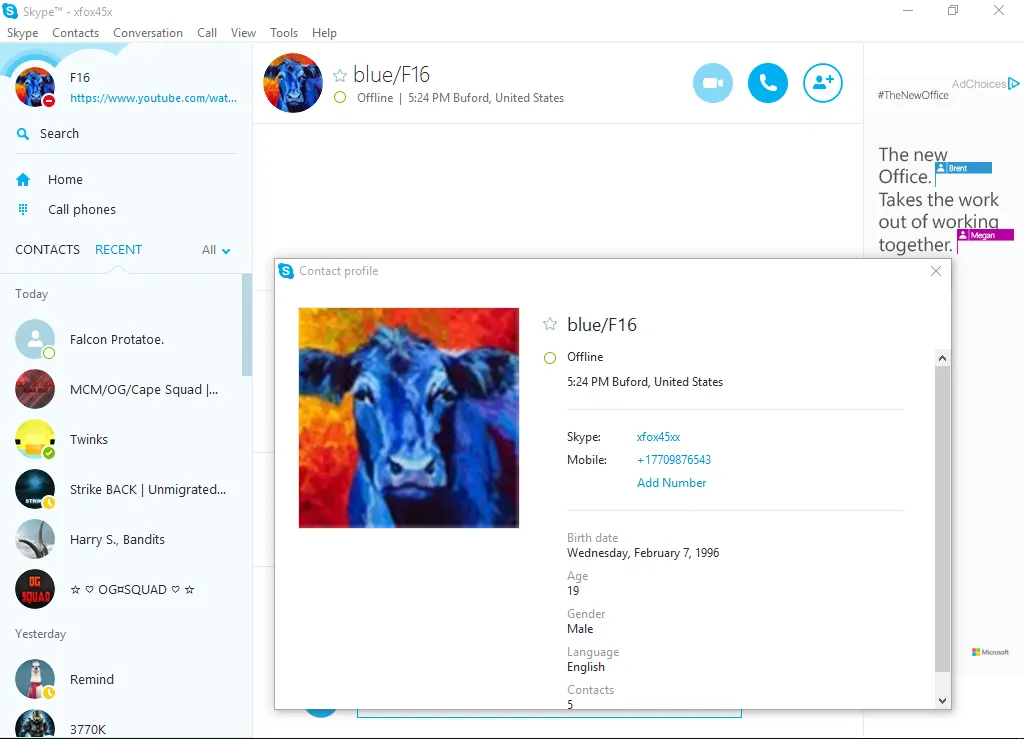Click the Search field
Image resolution: width=1024 pixels, height=739 pixels.
point(125,134)
